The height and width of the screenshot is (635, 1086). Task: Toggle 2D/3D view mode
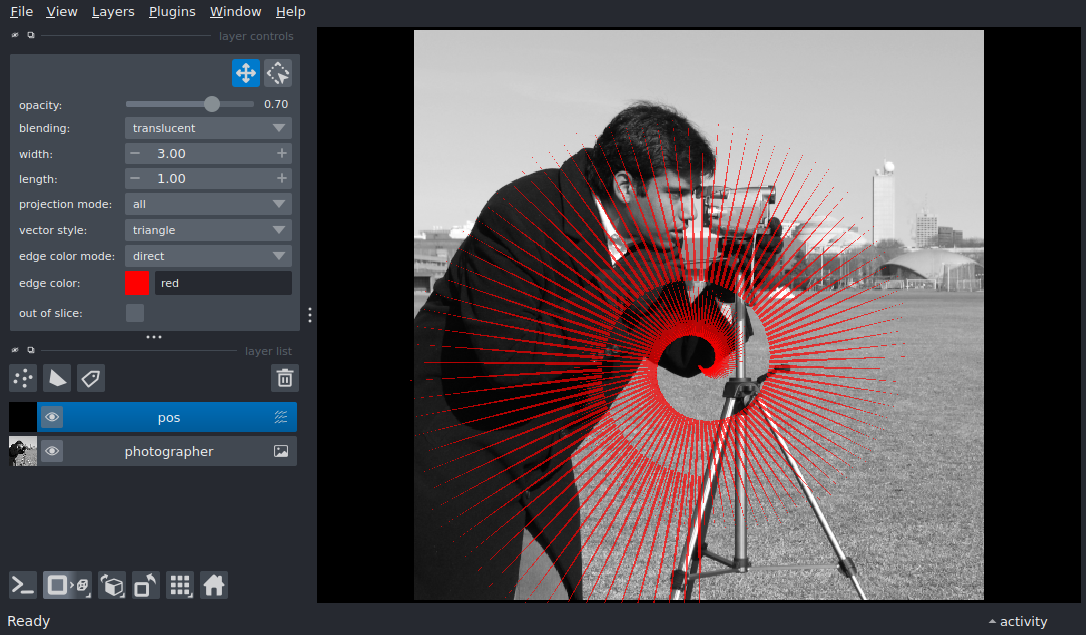(x=59, y=585)
